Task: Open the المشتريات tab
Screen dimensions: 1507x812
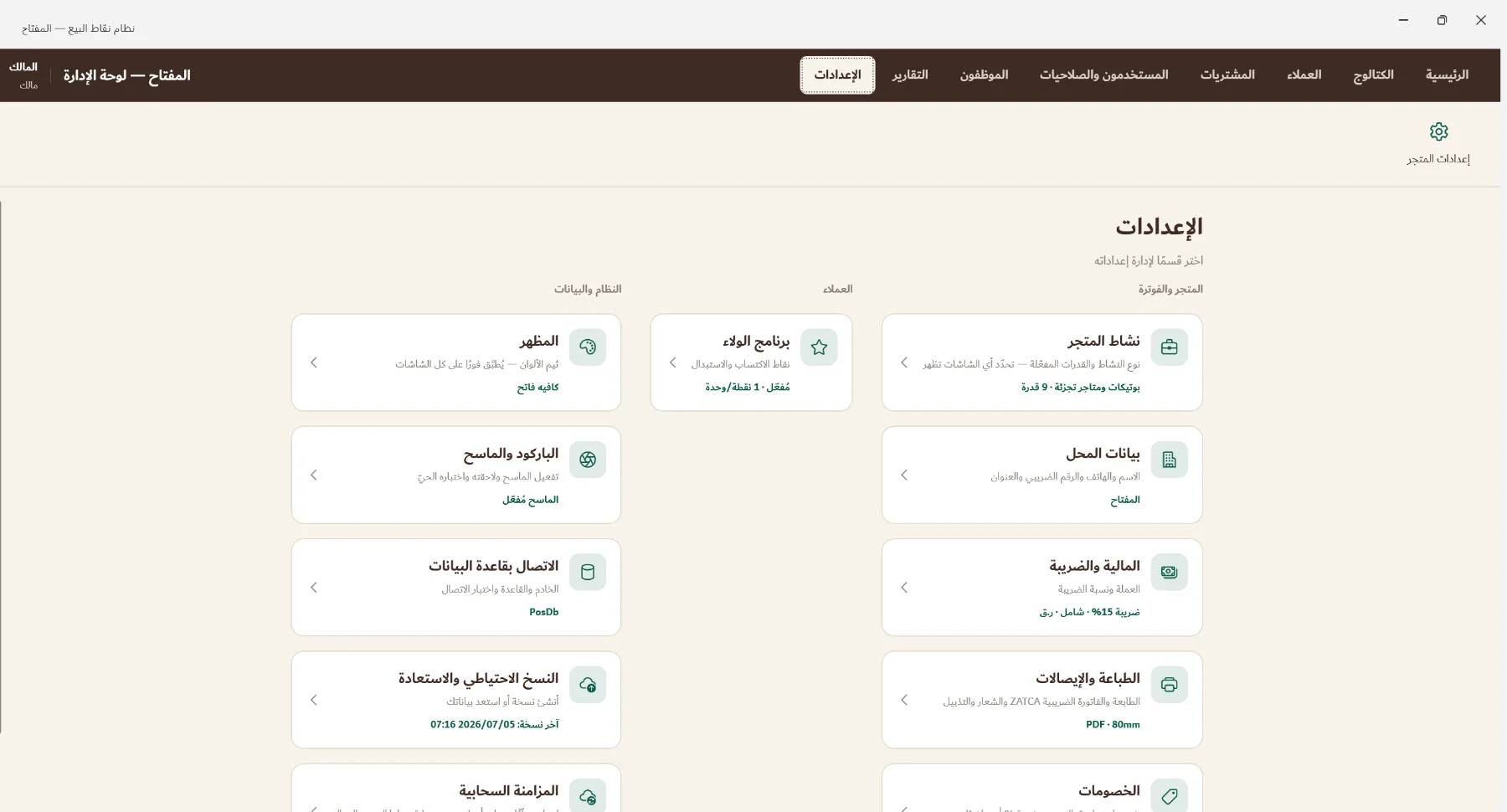Action: click(1227, 75)
